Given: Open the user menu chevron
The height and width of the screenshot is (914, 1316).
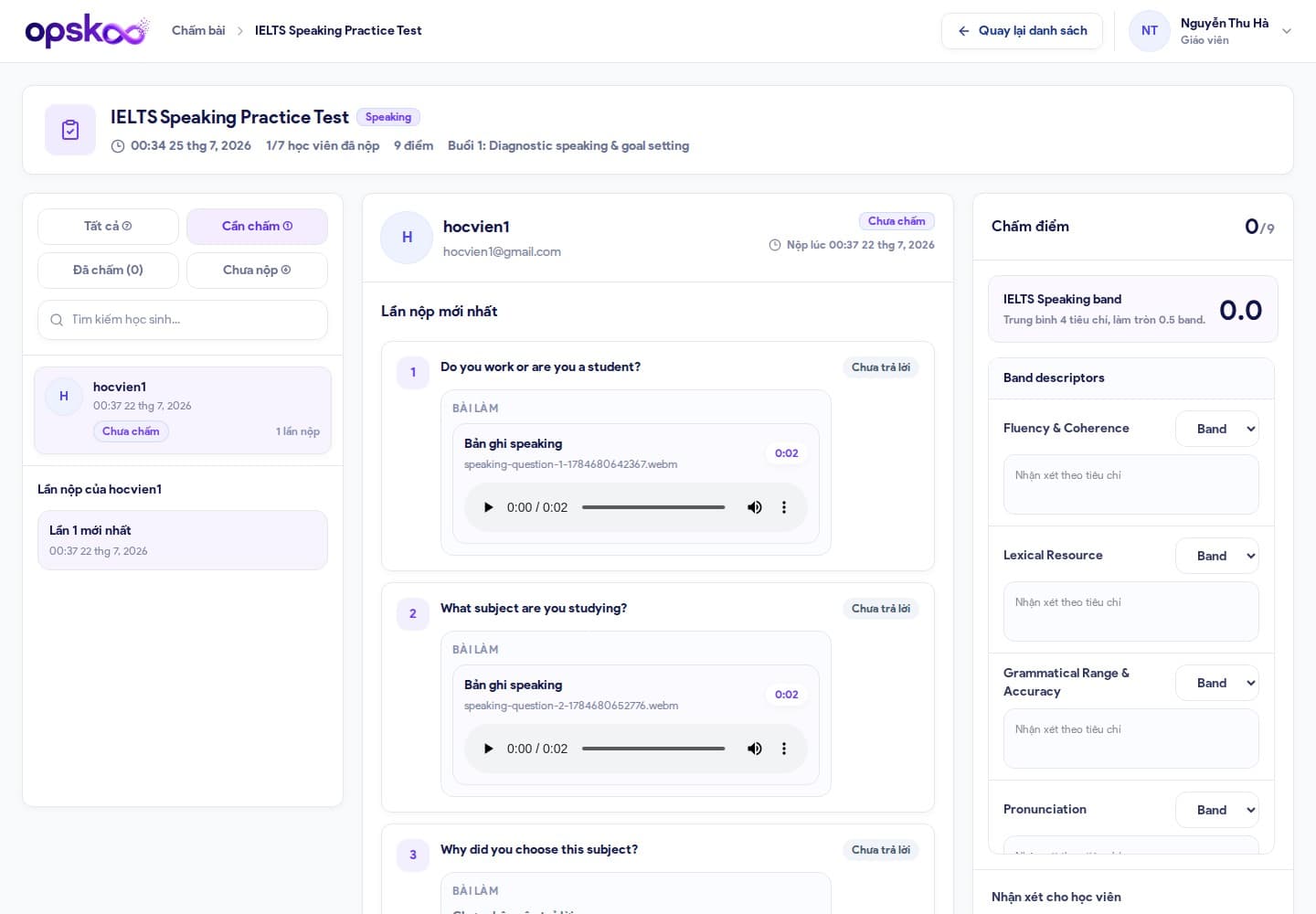Looking at the screenshot, I should pyautogui.click(x=1287, y=31).
